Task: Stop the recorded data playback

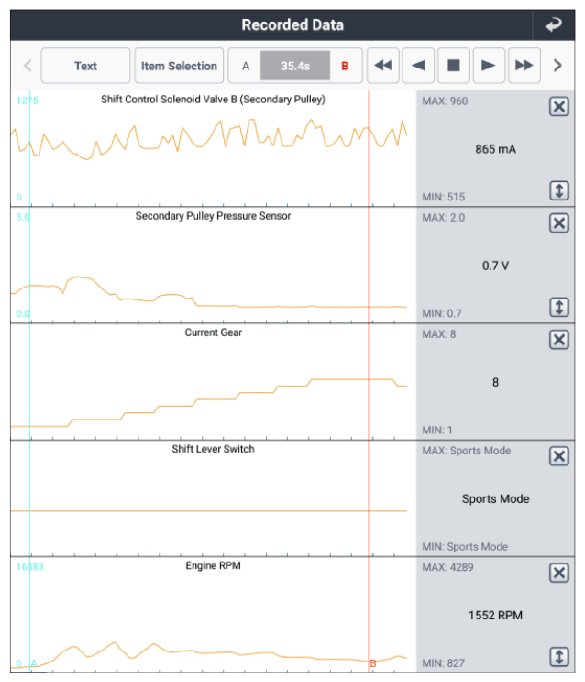Action: point(453,66)
